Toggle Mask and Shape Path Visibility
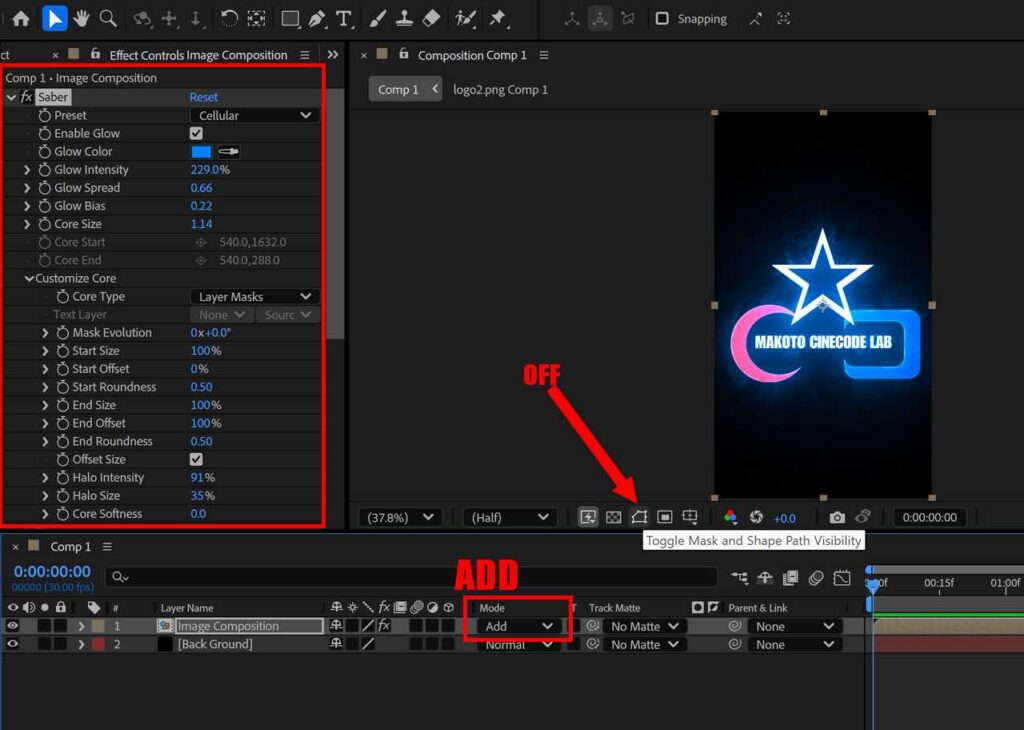 tap(639, 517)
